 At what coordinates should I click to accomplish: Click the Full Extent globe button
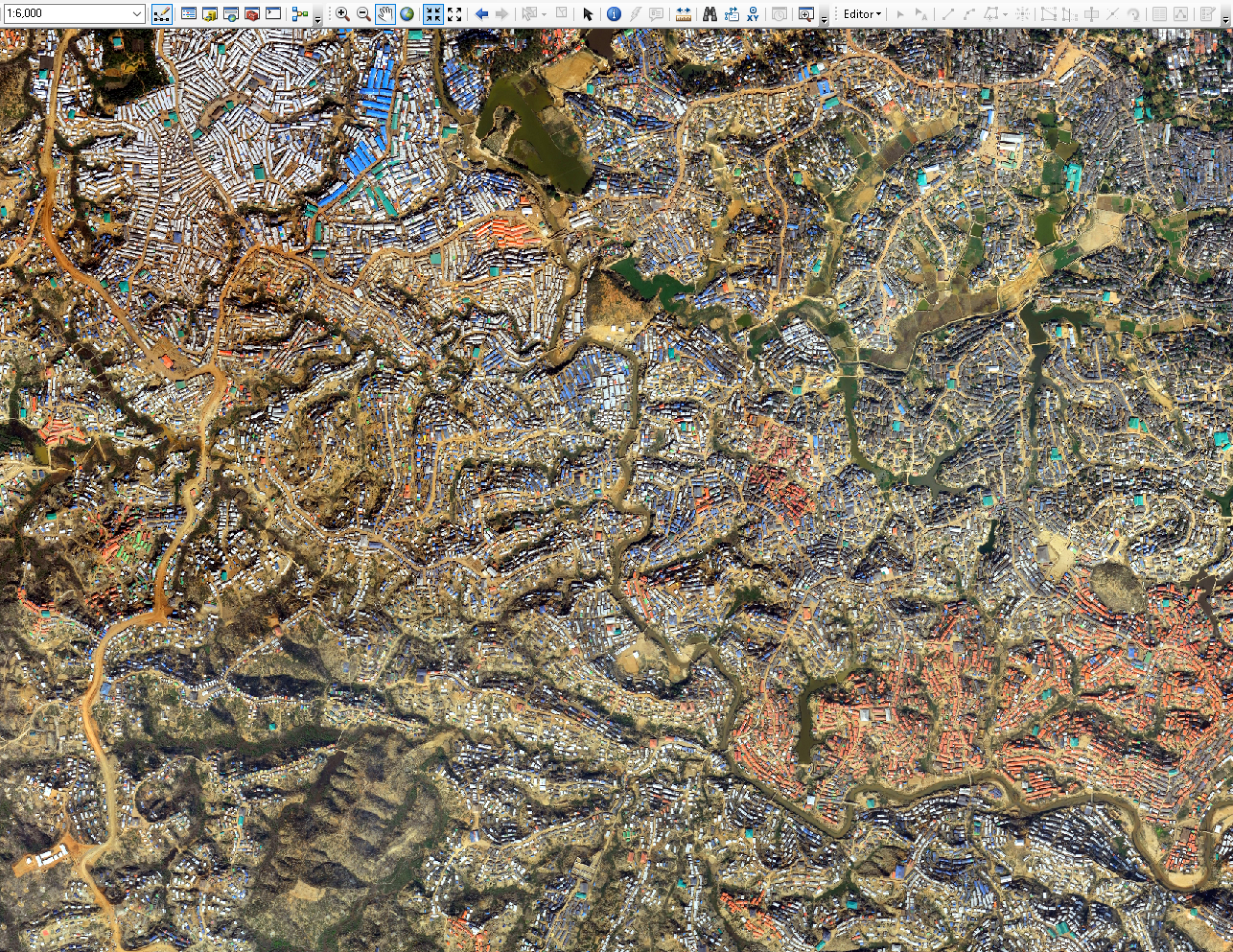[406, 14]
